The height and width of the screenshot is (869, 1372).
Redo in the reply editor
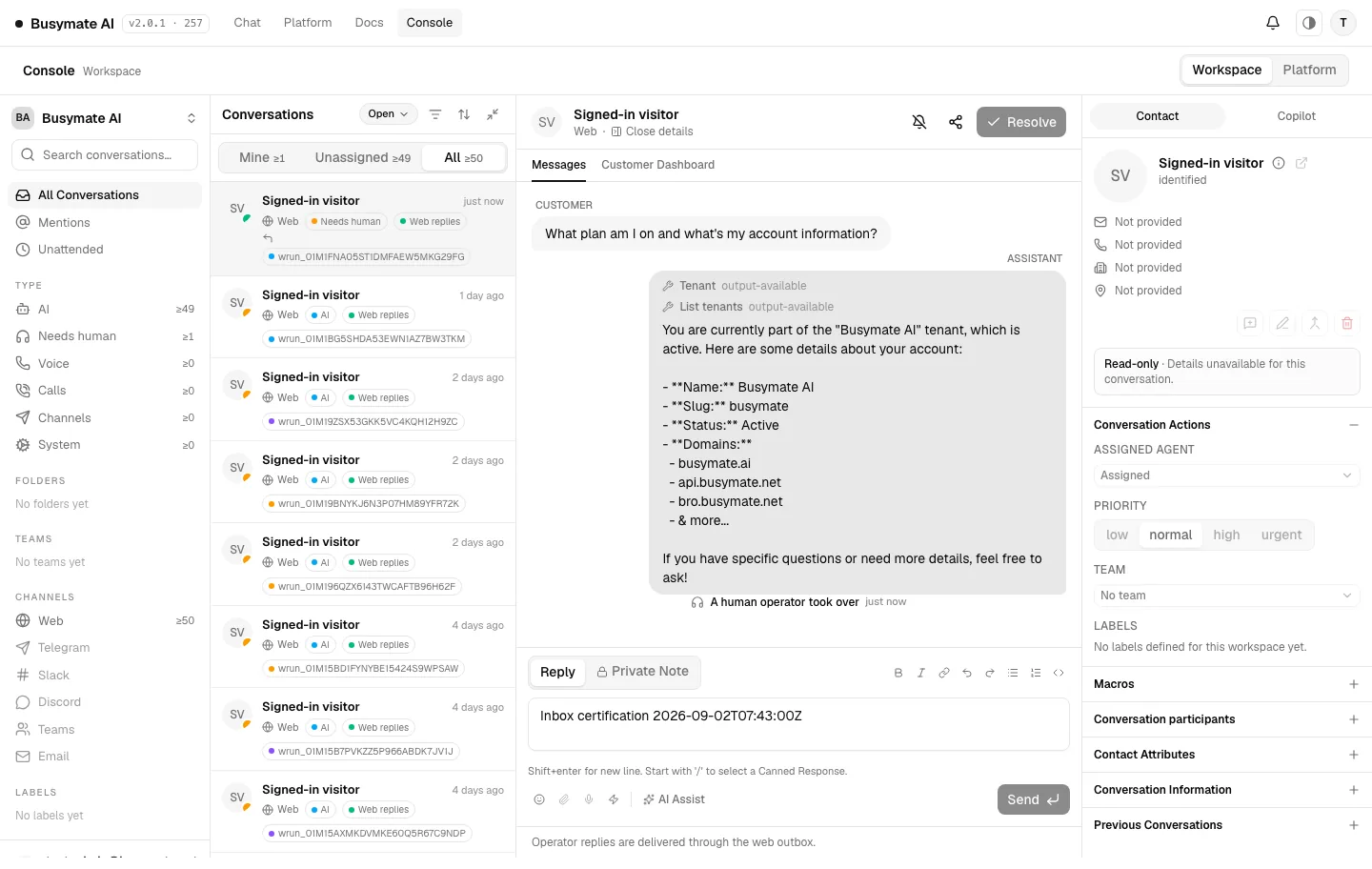(990, 673)
